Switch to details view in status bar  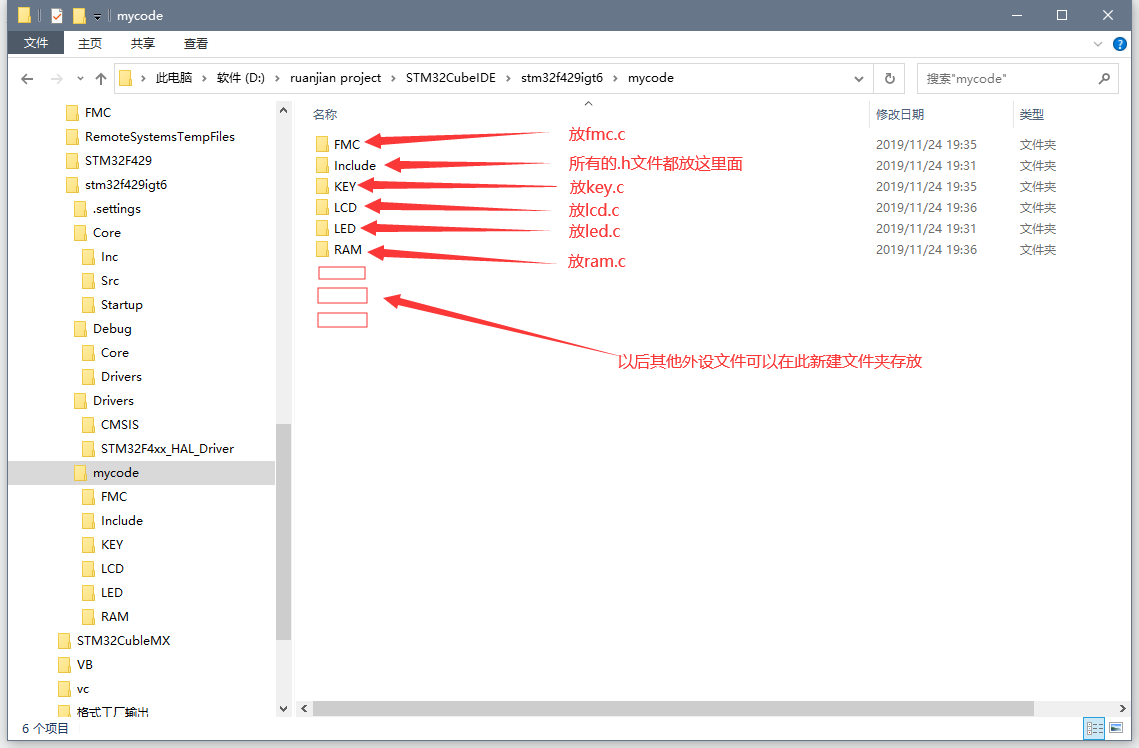pyautogui.click(x=1094, y=728)
